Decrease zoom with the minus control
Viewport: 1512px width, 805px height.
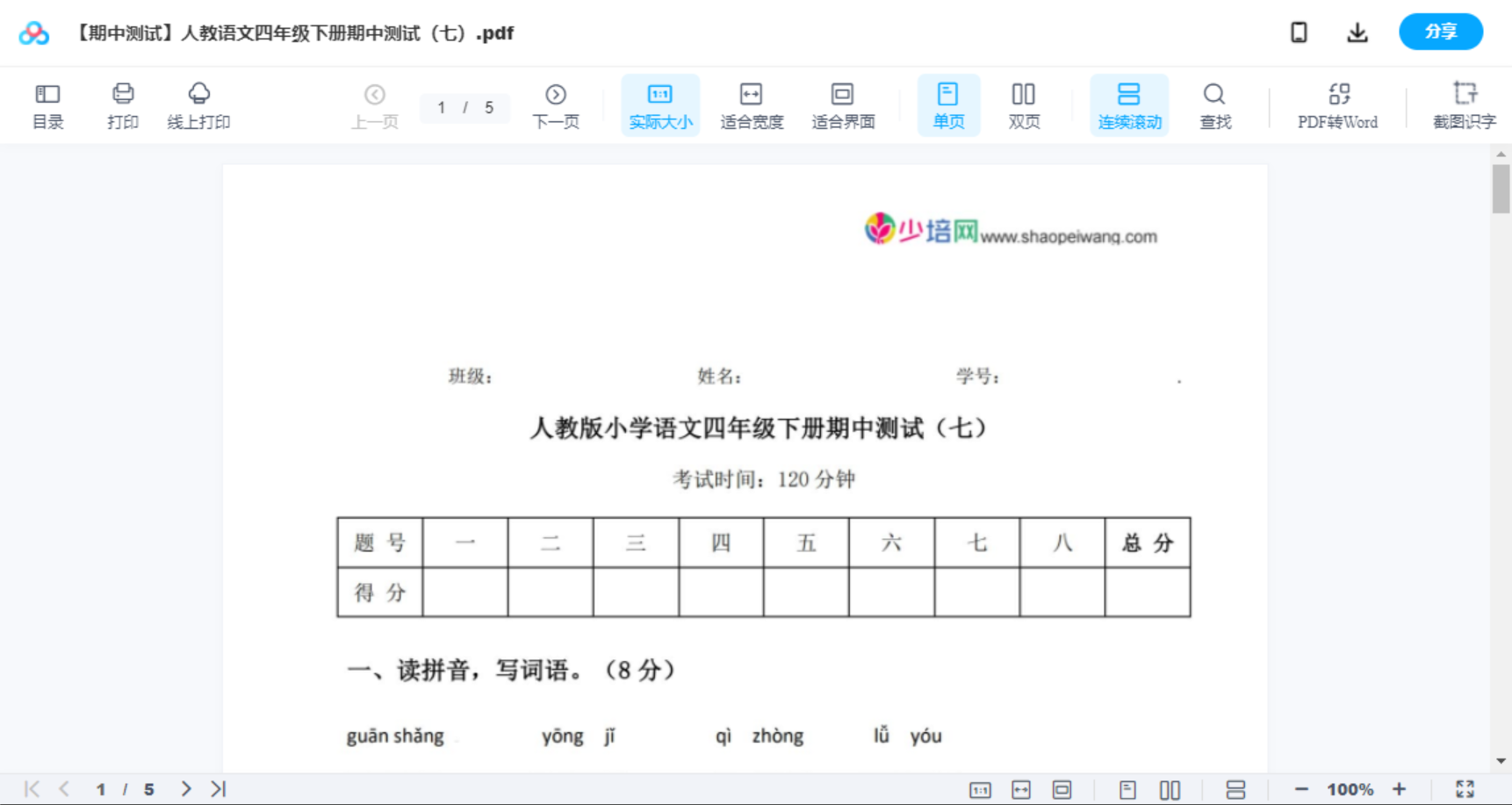[x=1307, y=788]
